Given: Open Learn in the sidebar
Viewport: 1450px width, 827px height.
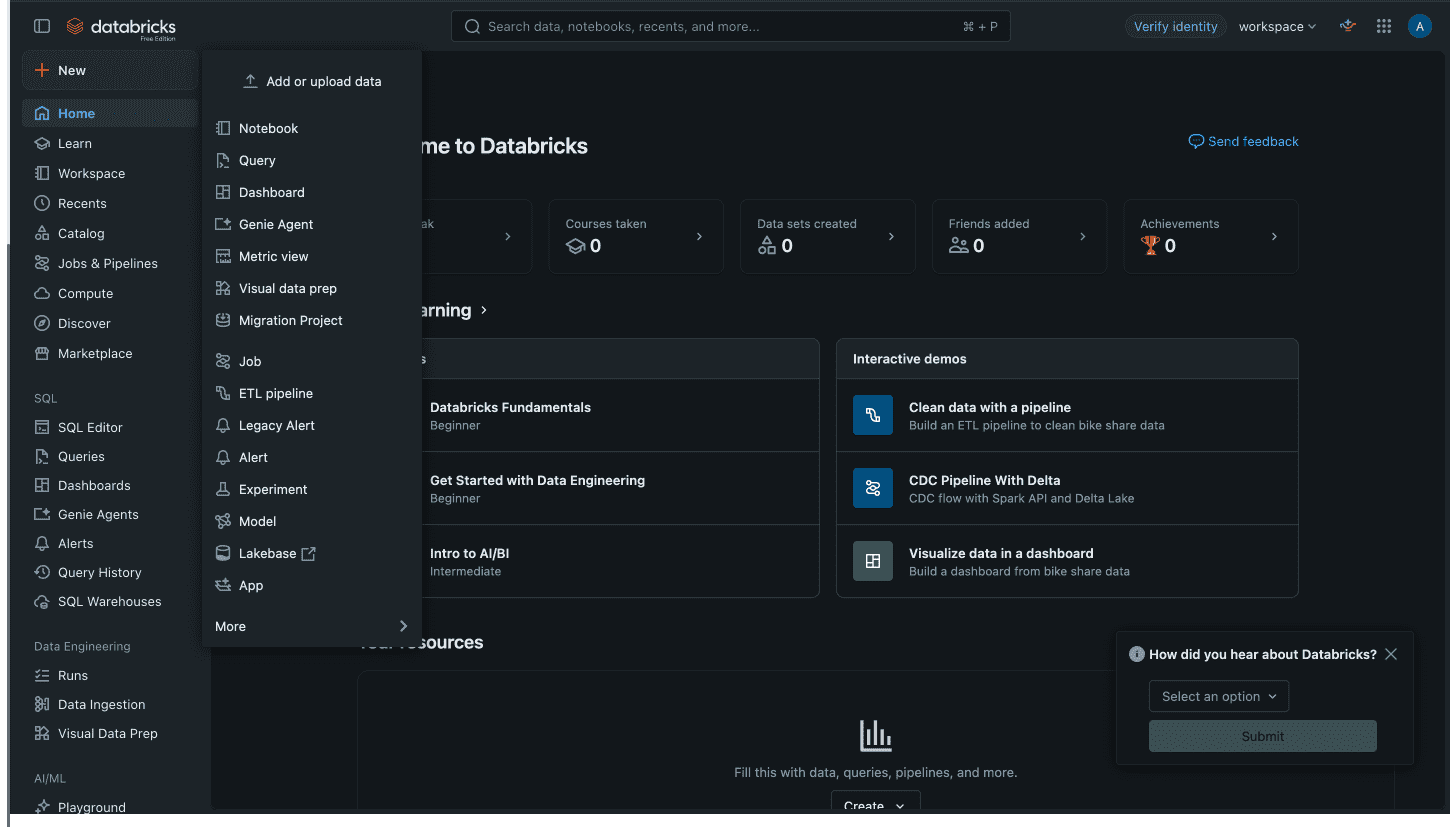Looking at the screenshot, I should click(110, 143).
